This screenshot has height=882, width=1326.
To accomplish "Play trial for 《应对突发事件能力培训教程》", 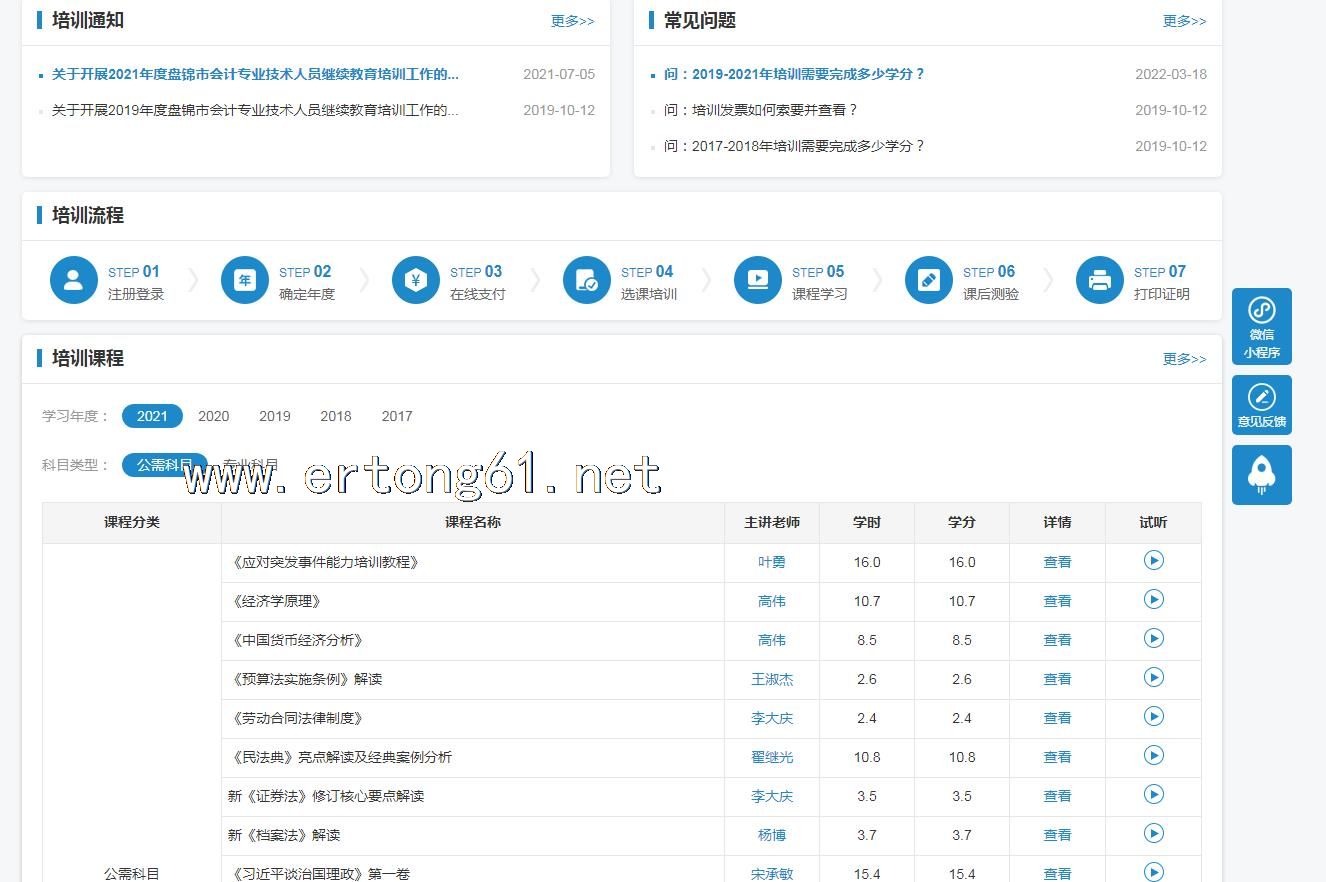I will point(1153,561).
